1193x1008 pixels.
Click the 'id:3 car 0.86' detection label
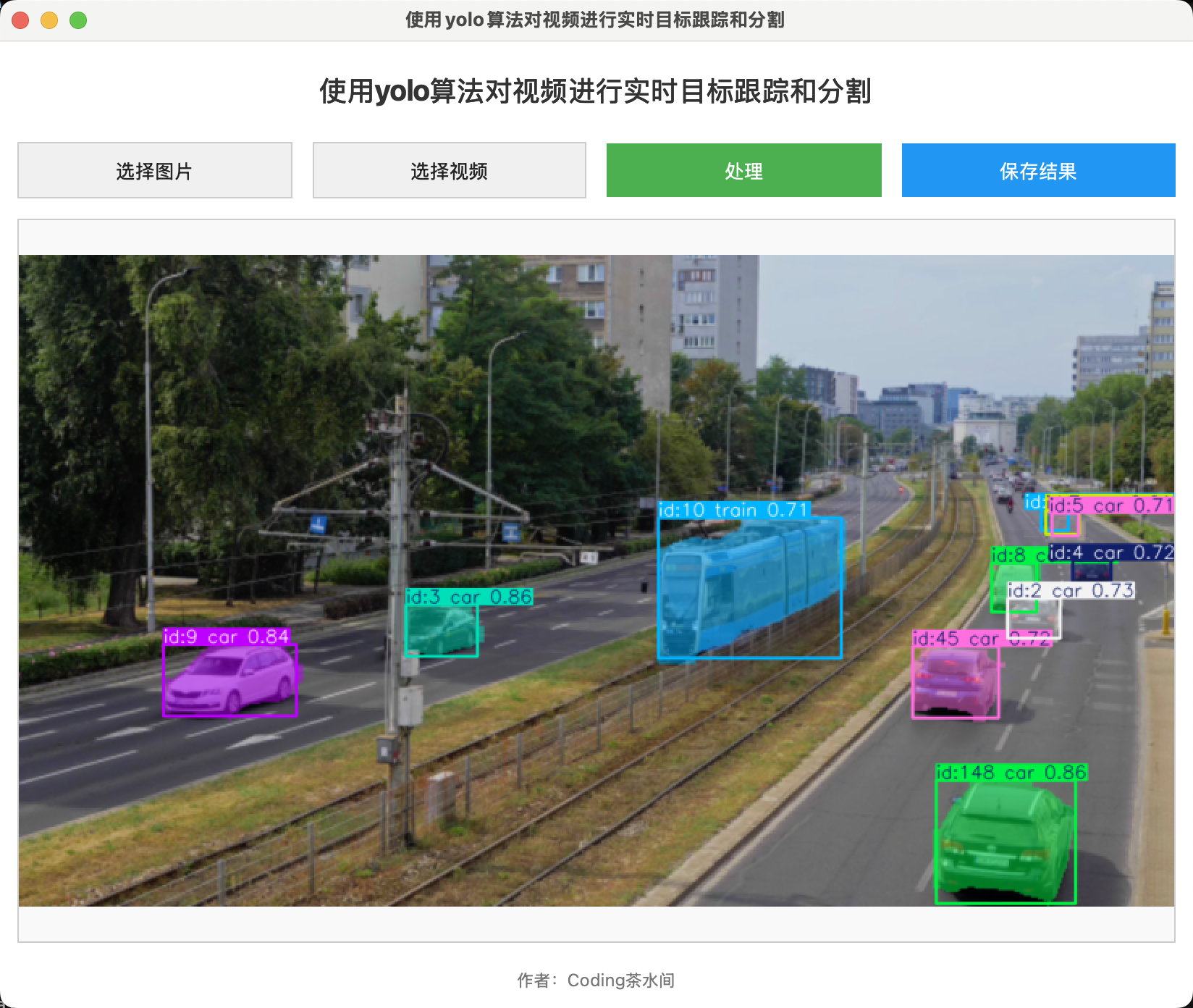[x=469, y=597]
